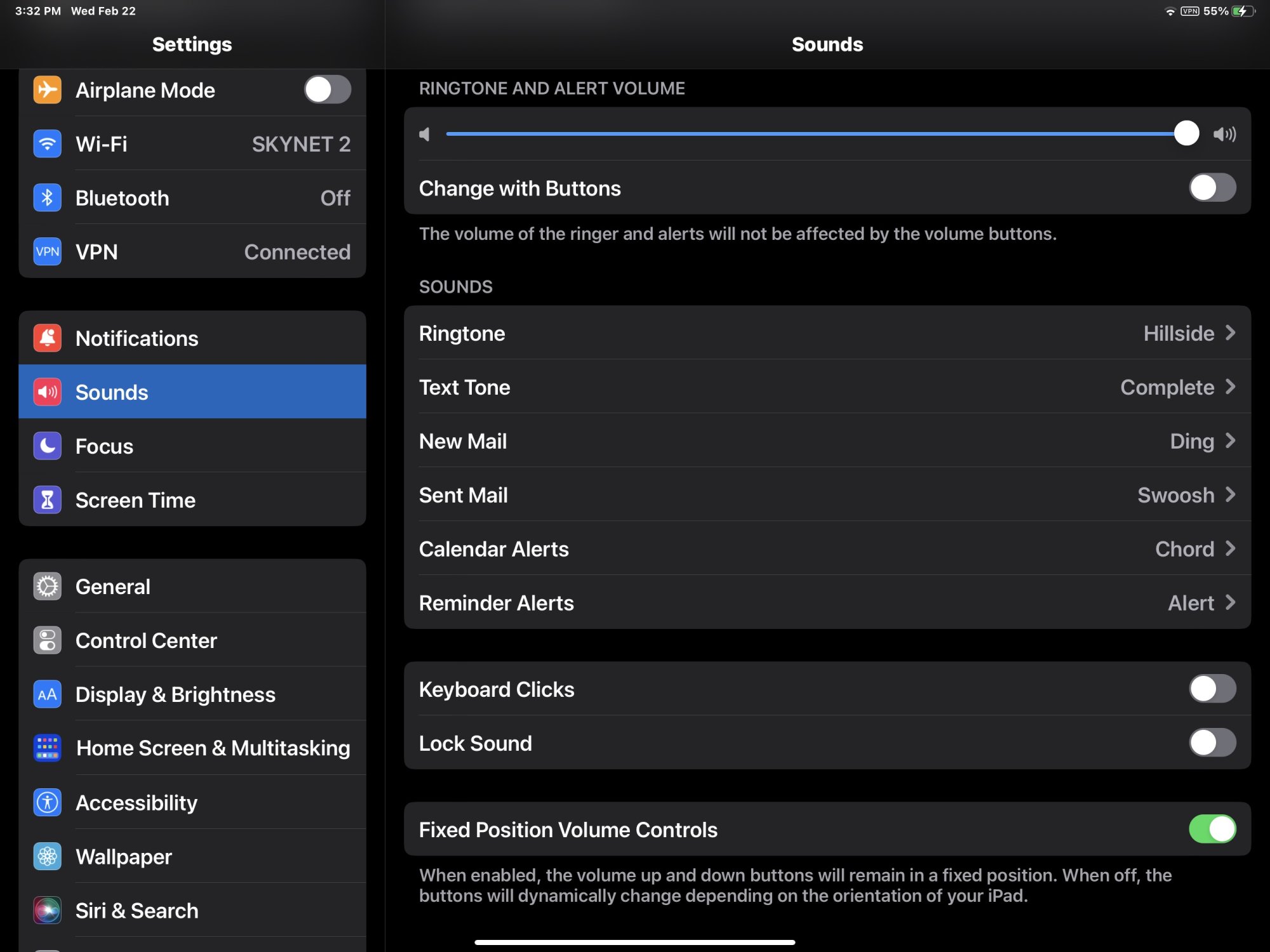This screenshot has height=952, width=1270.
Task: Open Calendar Alerts Chord chevron
Action: coord(1230,549)
